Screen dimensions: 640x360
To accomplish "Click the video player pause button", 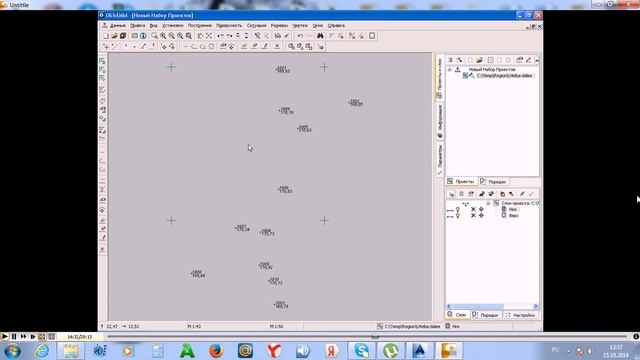I will click(14, 337).
